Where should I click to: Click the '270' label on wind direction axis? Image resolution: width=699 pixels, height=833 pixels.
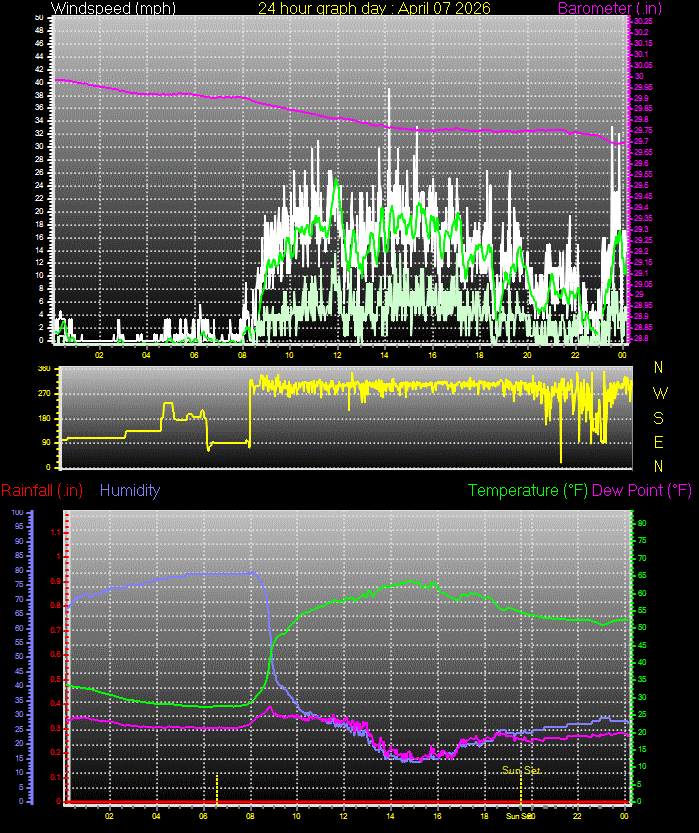coord(44,394)
